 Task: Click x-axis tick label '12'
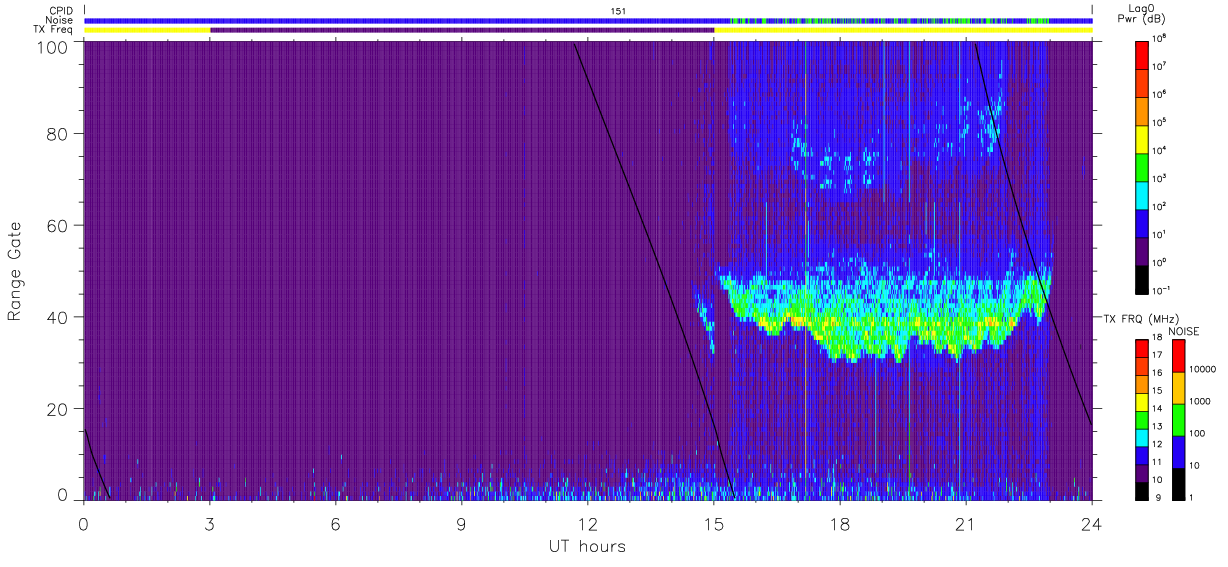(587, 524)
